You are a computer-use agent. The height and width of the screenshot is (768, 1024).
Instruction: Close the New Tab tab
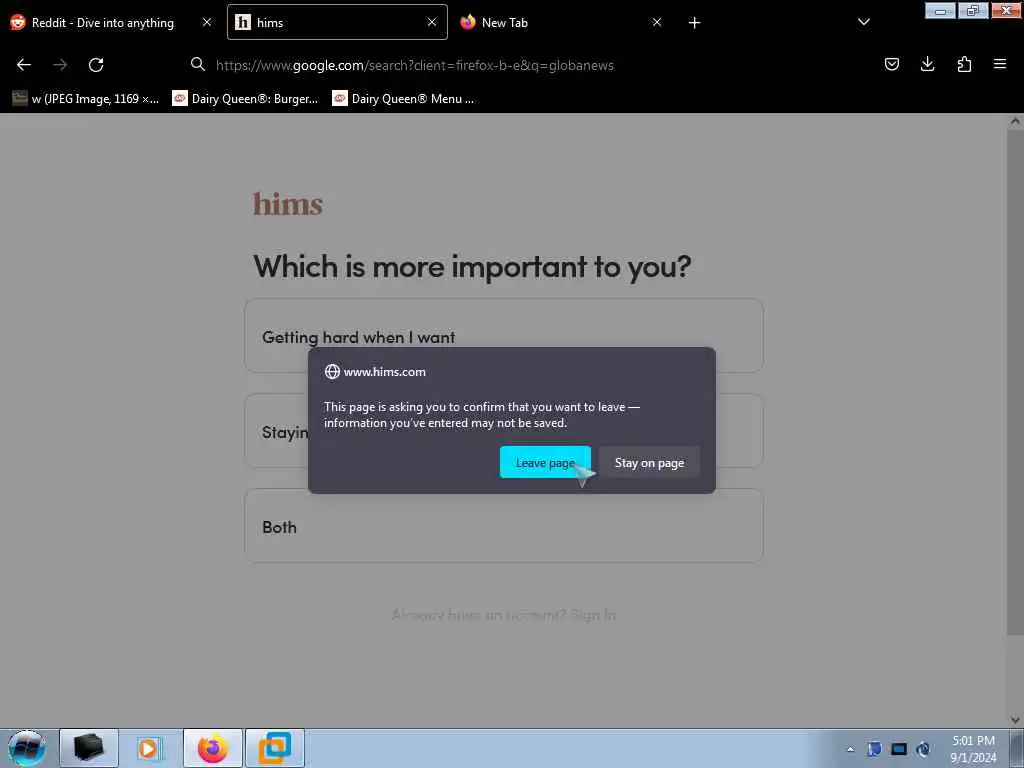pyautogui.click(x=657, y=22)
